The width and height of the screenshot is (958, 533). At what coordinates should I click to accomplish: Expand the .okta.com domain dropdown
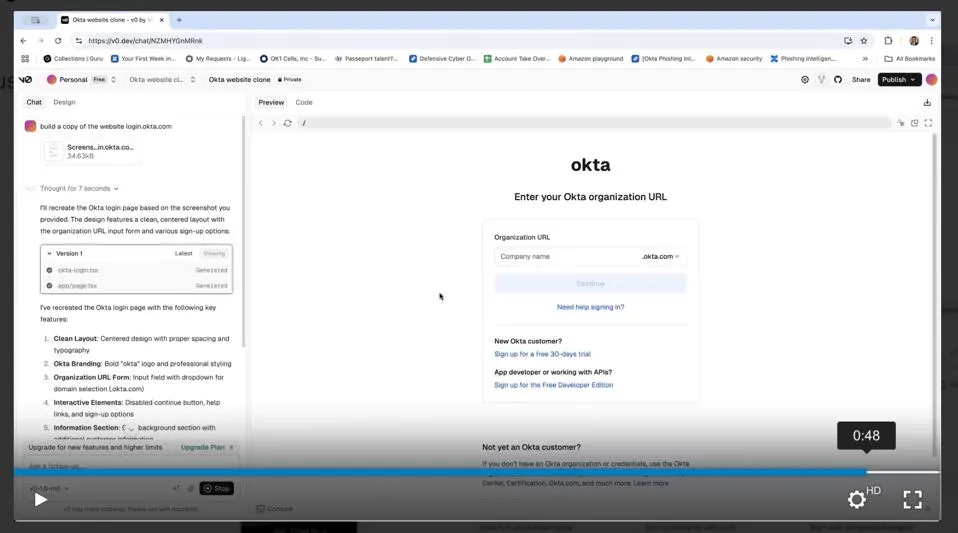(661, 257)
